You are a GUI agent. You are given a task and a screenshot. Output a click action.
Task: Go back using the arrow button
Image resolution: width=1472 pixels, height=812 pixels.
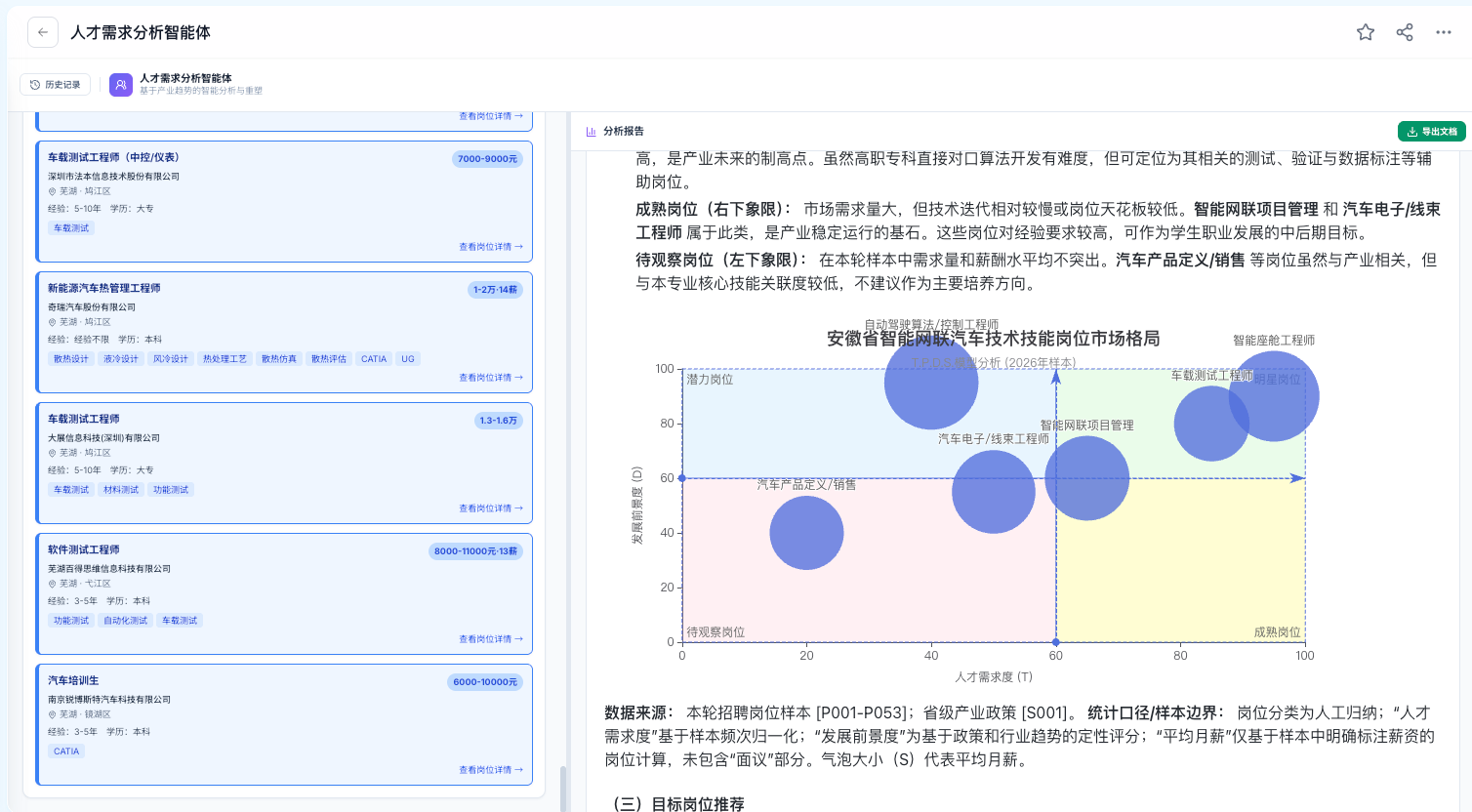point(43,32)
